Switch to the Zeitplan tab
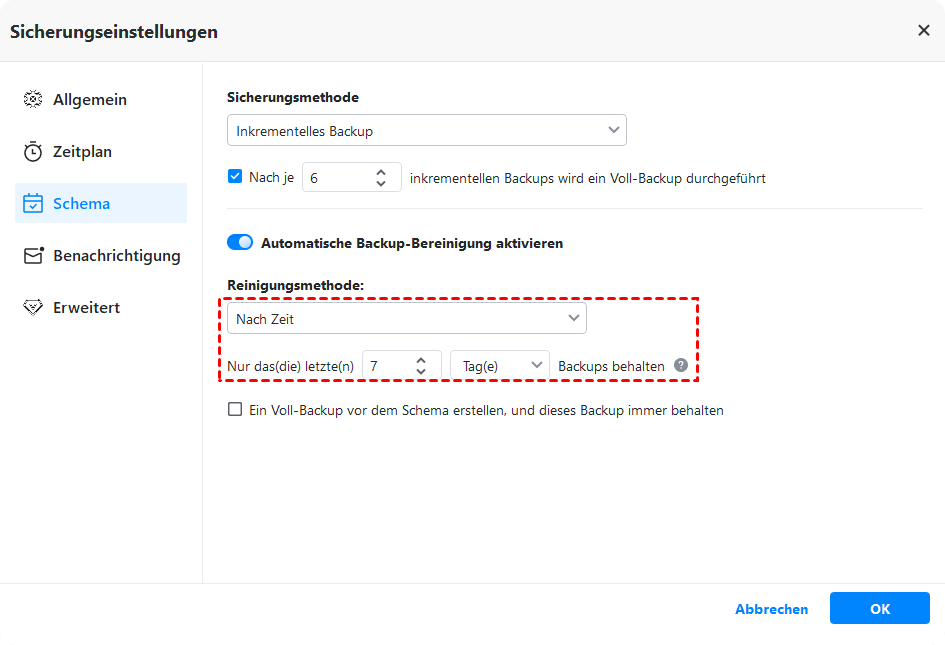The image size is (945, 645). point(82,152)
